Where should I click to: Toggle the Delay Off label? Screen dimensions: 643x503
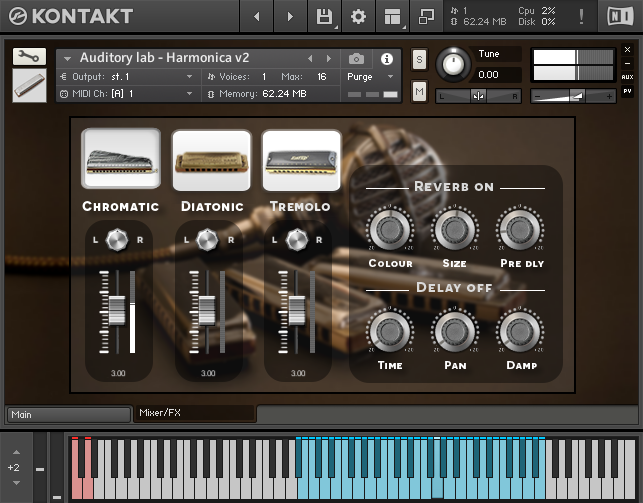454,288
